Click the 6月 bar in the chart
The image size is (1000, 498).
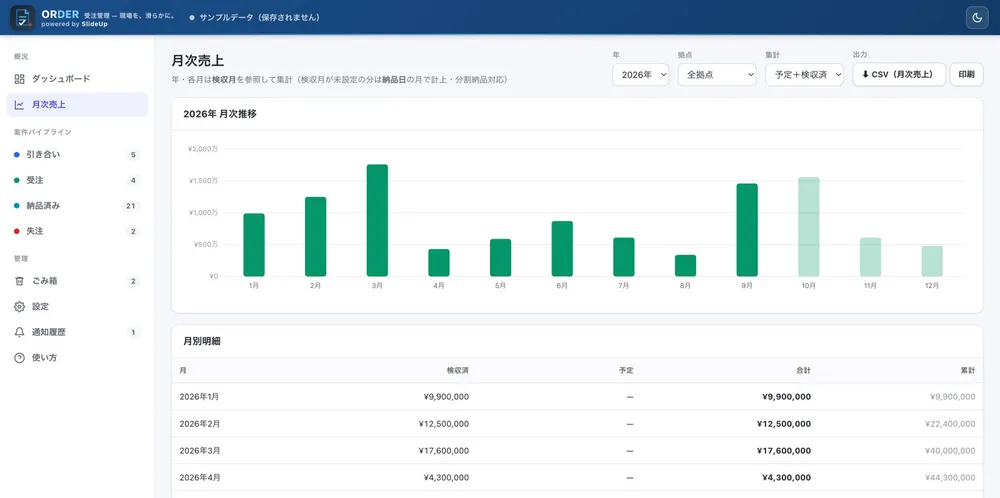point(562,249)
